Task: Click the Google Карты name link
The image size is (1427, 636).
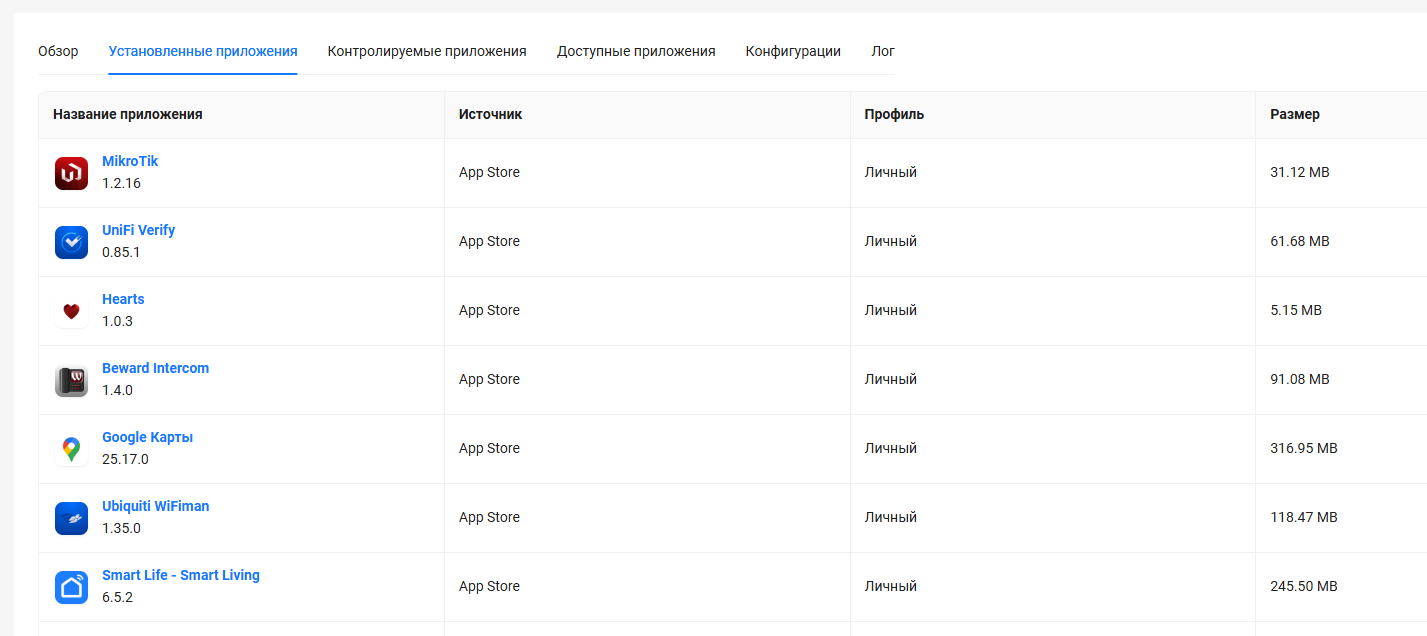Action: coord(147,437)
